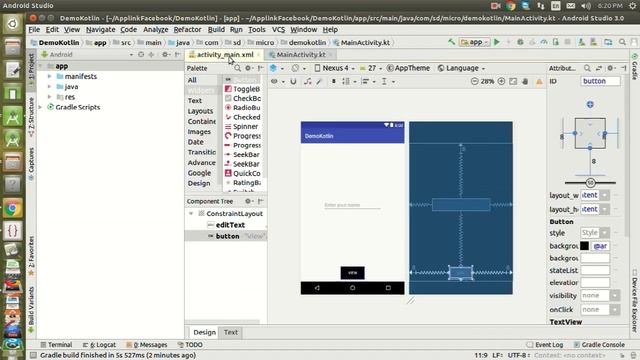Screen dimensions: 640x360
Task: Expand the java folder
Action: coord(49,87)
